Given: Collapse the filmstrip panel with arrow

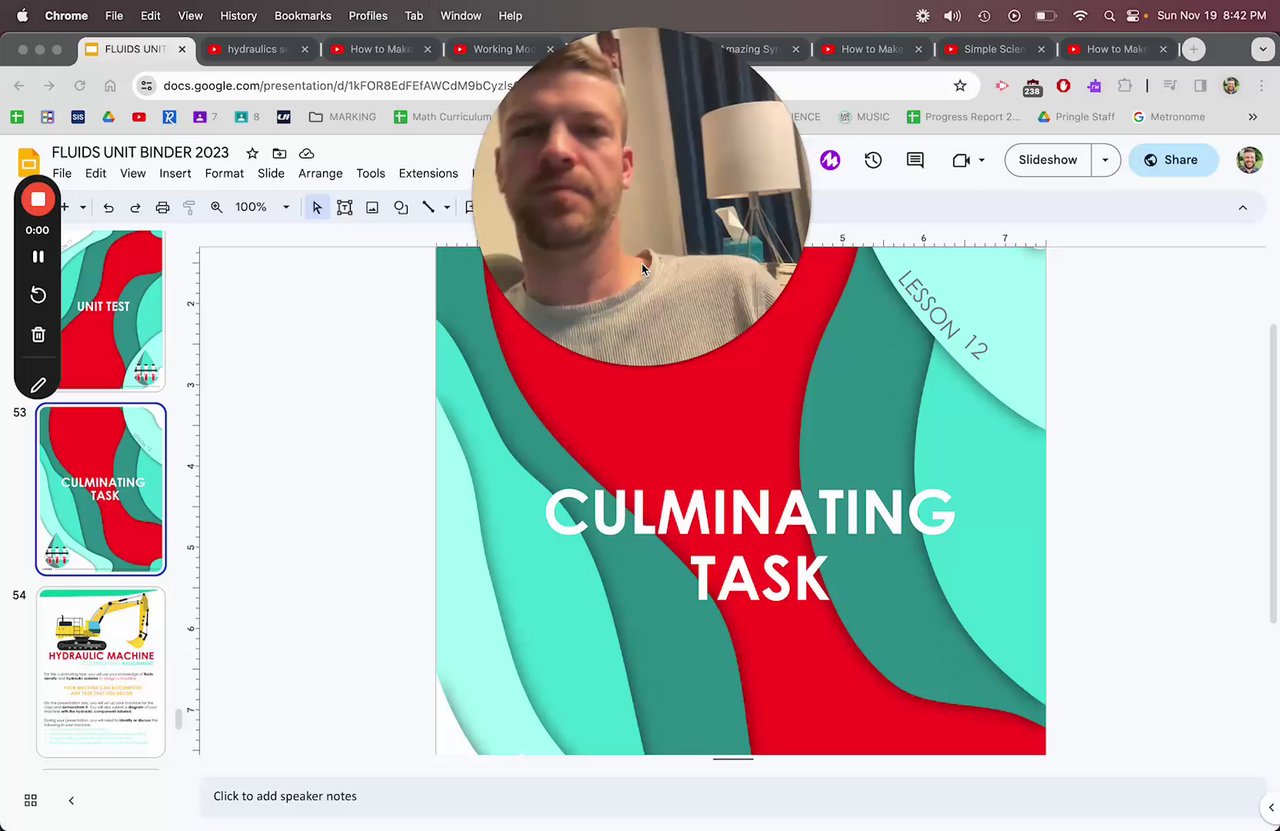Looking at the screenshot, I should click(71, 800).
